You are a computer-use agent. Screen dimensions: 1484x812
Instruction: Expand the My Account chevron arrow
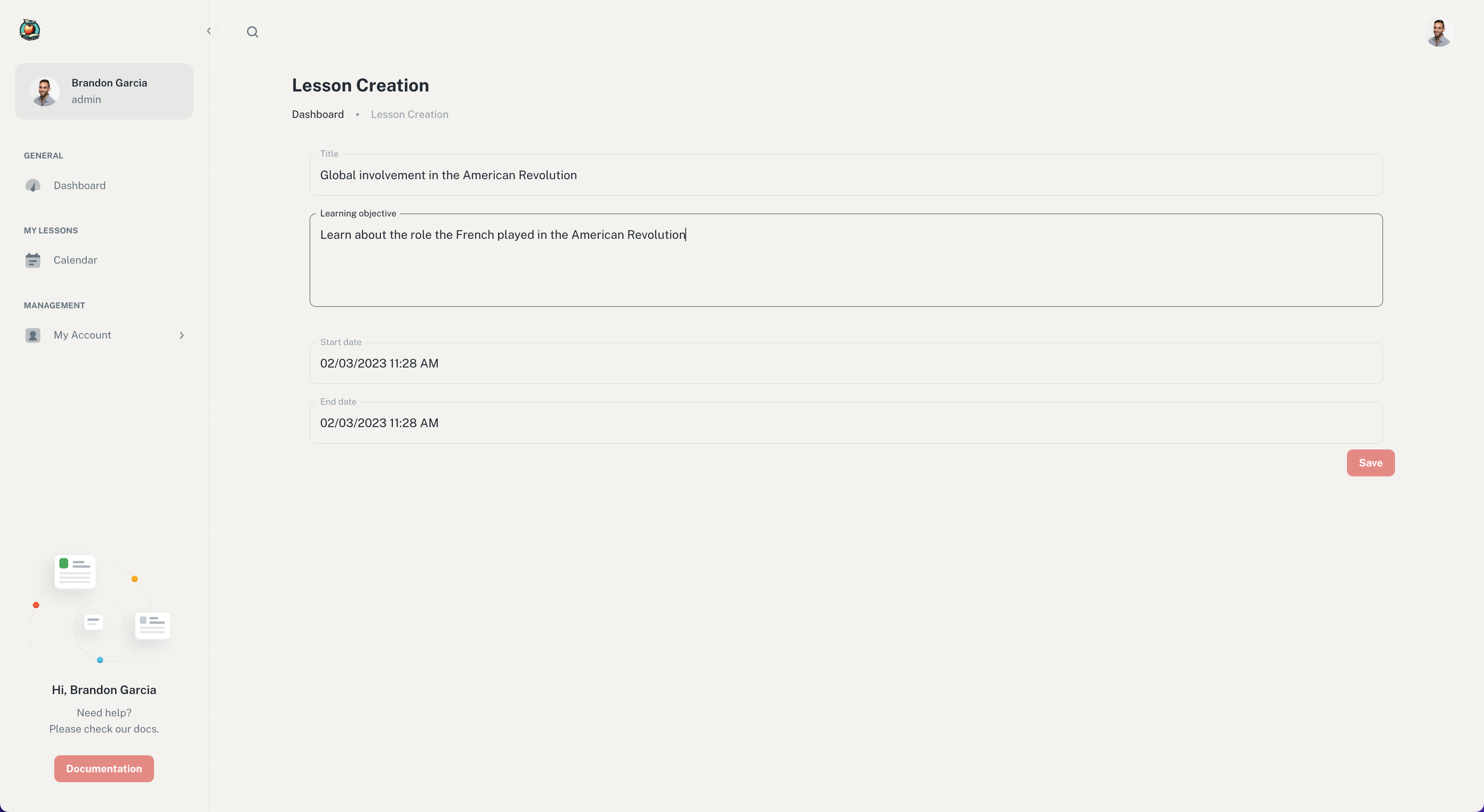click(181, 335)
